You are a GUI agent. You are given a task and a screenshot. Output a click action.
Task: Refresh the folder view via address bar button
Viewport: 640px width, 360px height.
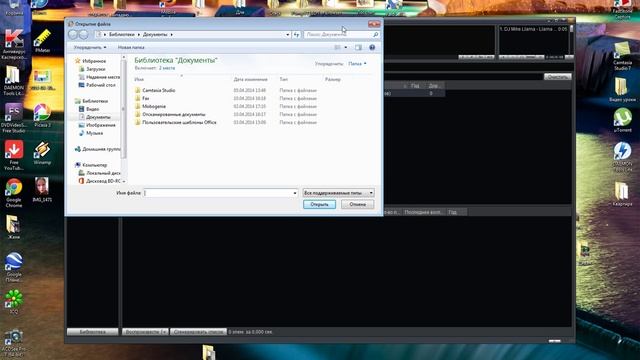[x=296, y=35]
